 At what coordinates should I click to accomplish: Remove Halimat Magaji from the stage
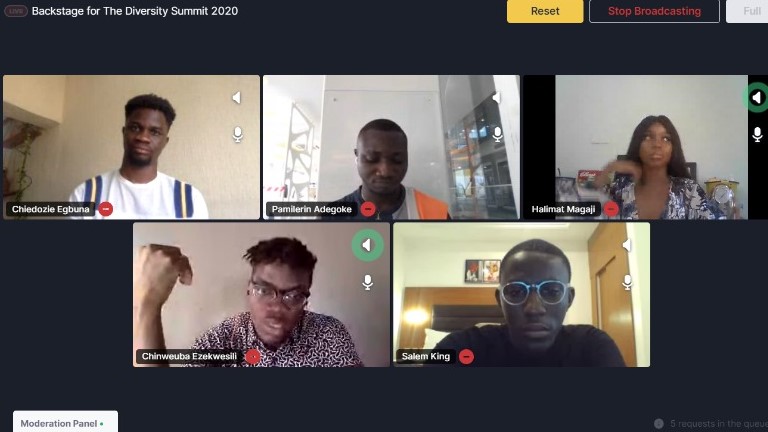pos(611,209)
